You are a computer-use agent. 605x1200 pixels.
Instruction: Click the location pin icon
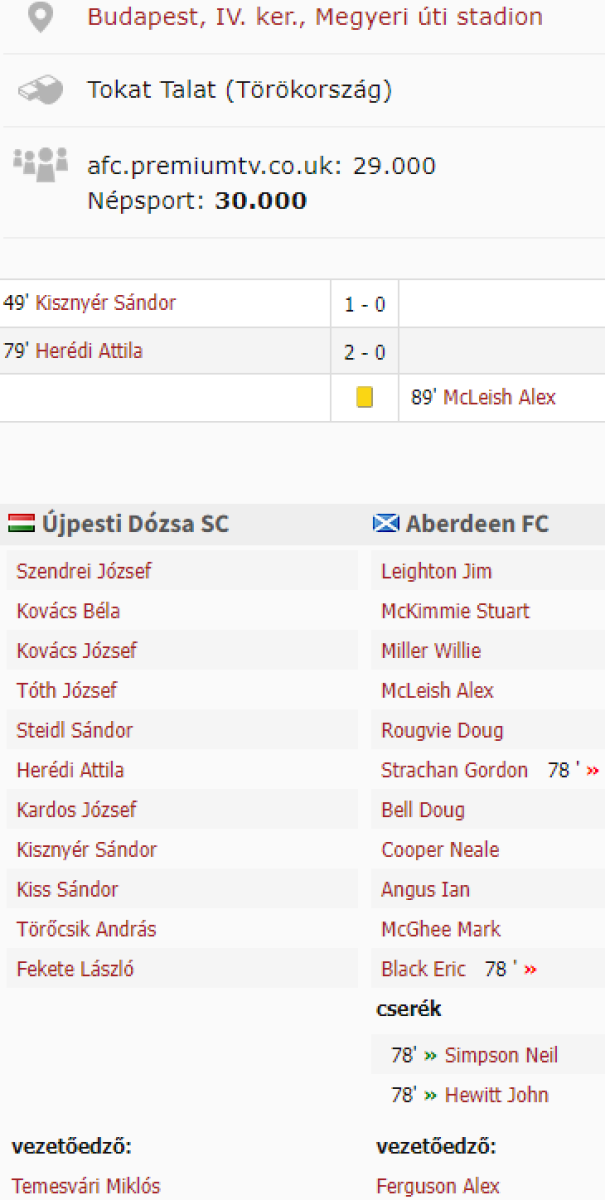tap(39, 17)
